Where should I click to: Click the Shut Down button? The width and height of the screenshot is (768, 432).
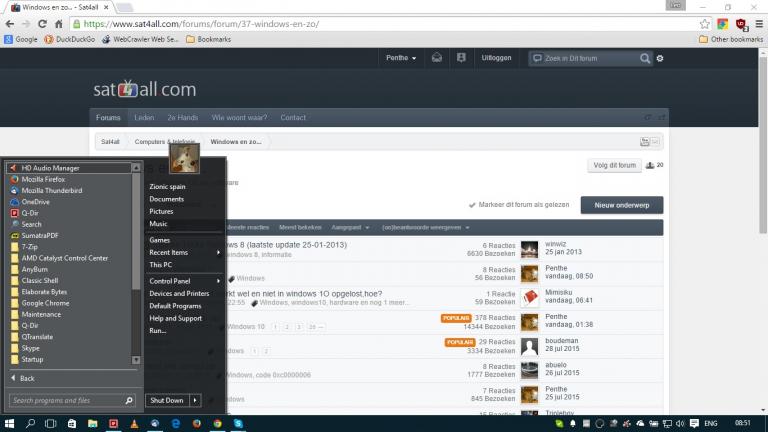click(167, 401)
